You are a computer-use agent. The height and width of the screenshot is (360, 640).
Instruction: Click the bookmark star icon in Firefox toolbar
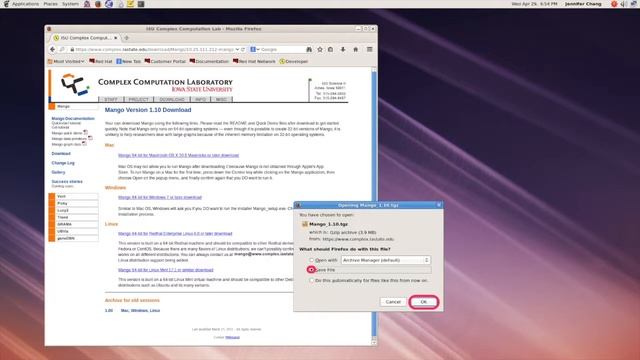(x=320, y=49)
